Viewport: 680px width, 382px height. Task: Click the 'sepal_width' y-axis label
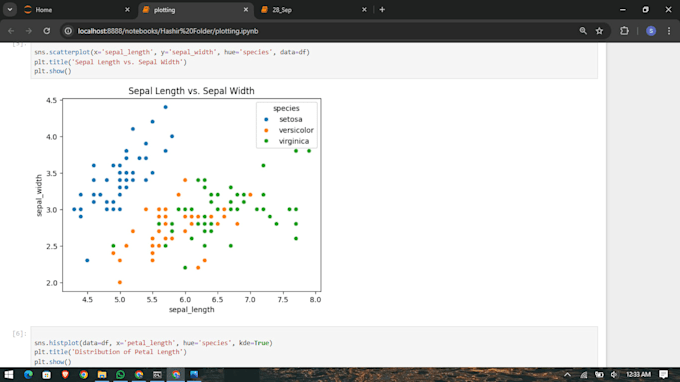[39, 195]
